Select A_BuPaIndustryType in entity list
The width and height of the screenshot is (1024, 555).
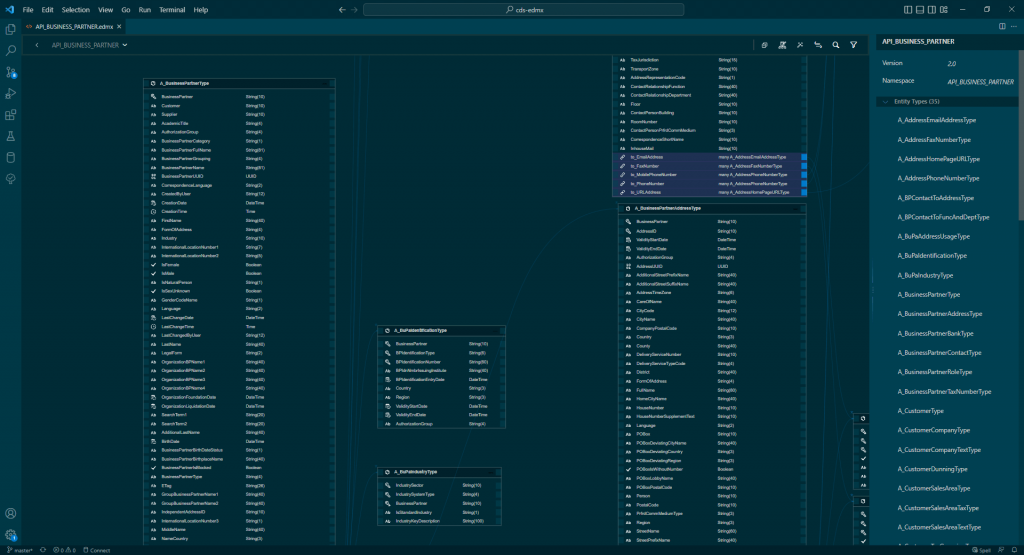[925, 276]
